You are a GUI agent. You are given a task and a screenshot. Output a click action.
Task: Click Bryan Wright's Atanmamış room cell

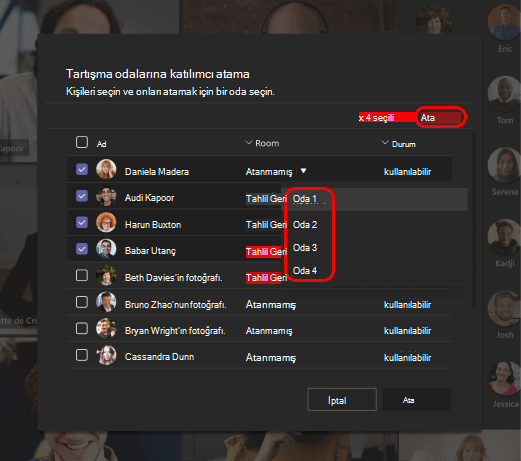tap(269, 331)
